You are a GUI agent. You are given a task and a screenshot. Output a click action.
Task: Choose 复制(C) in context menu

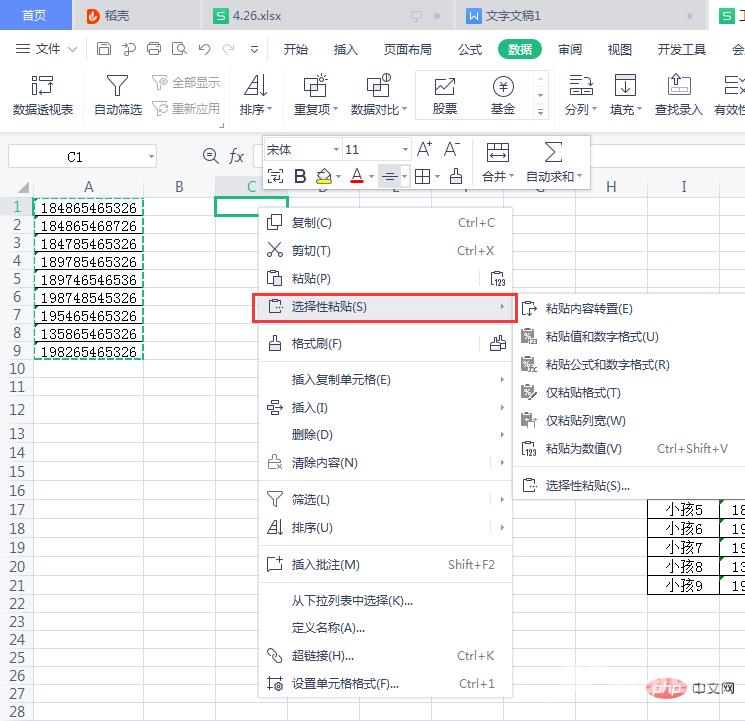(311, 223)
